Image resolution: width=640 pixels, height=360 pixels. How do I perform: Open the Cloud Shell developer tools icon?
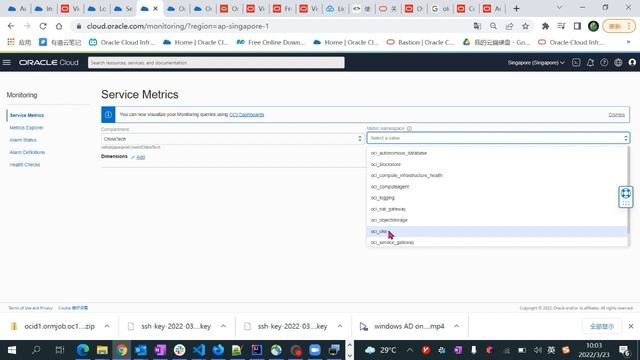[x=576, y=62]
